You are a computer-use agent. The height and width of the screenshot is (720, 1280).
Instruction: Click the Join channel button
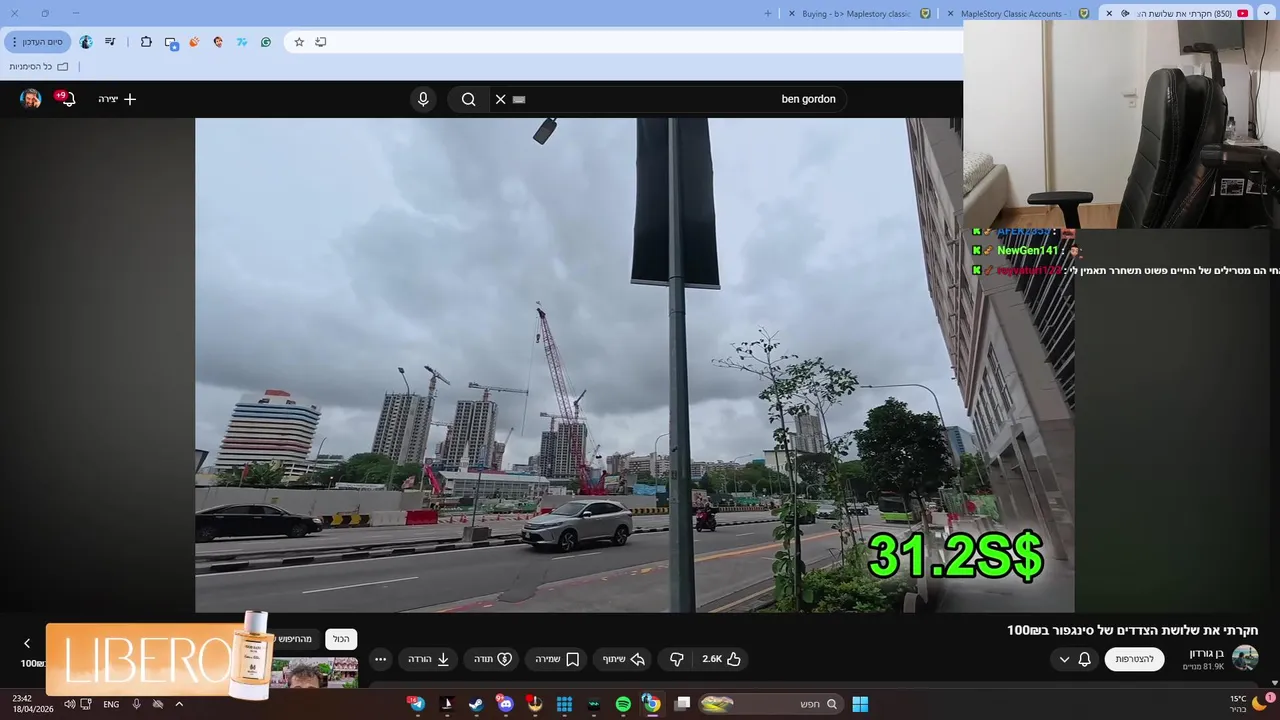[x=1134, y=659]
